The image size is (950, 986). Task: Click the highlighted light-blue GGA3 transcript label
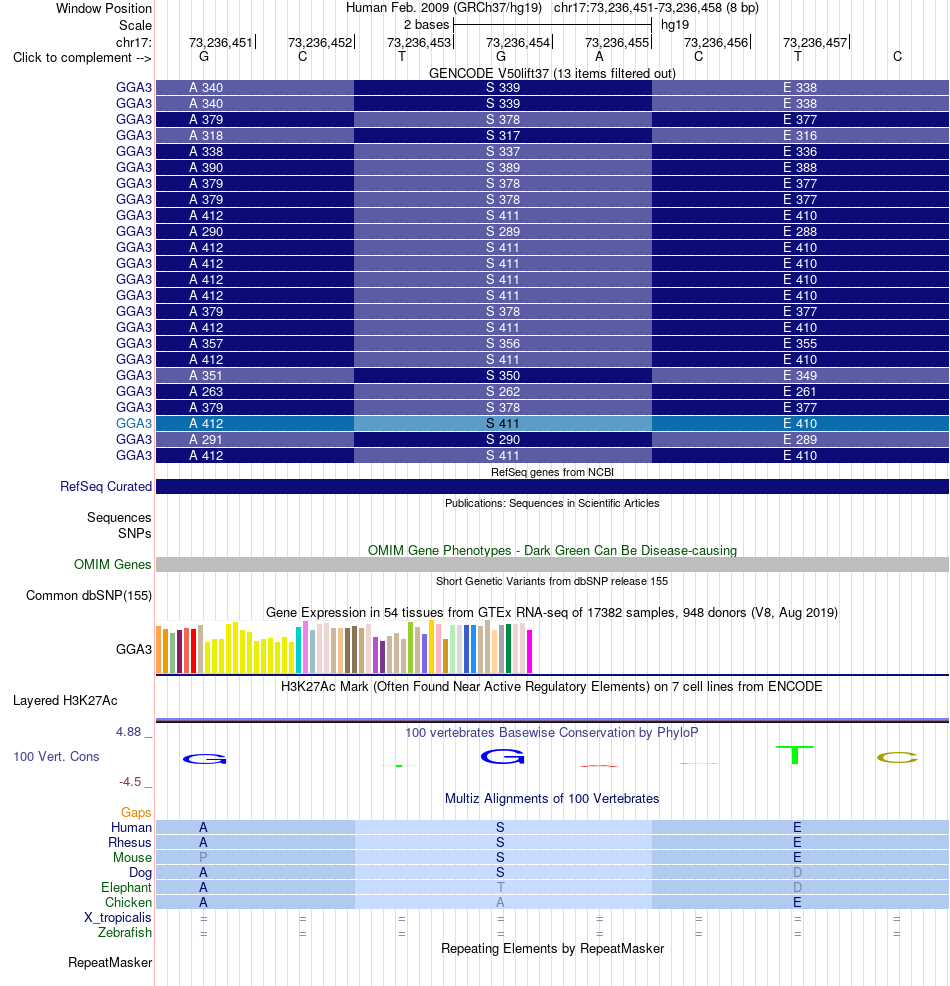pos(134,423)
